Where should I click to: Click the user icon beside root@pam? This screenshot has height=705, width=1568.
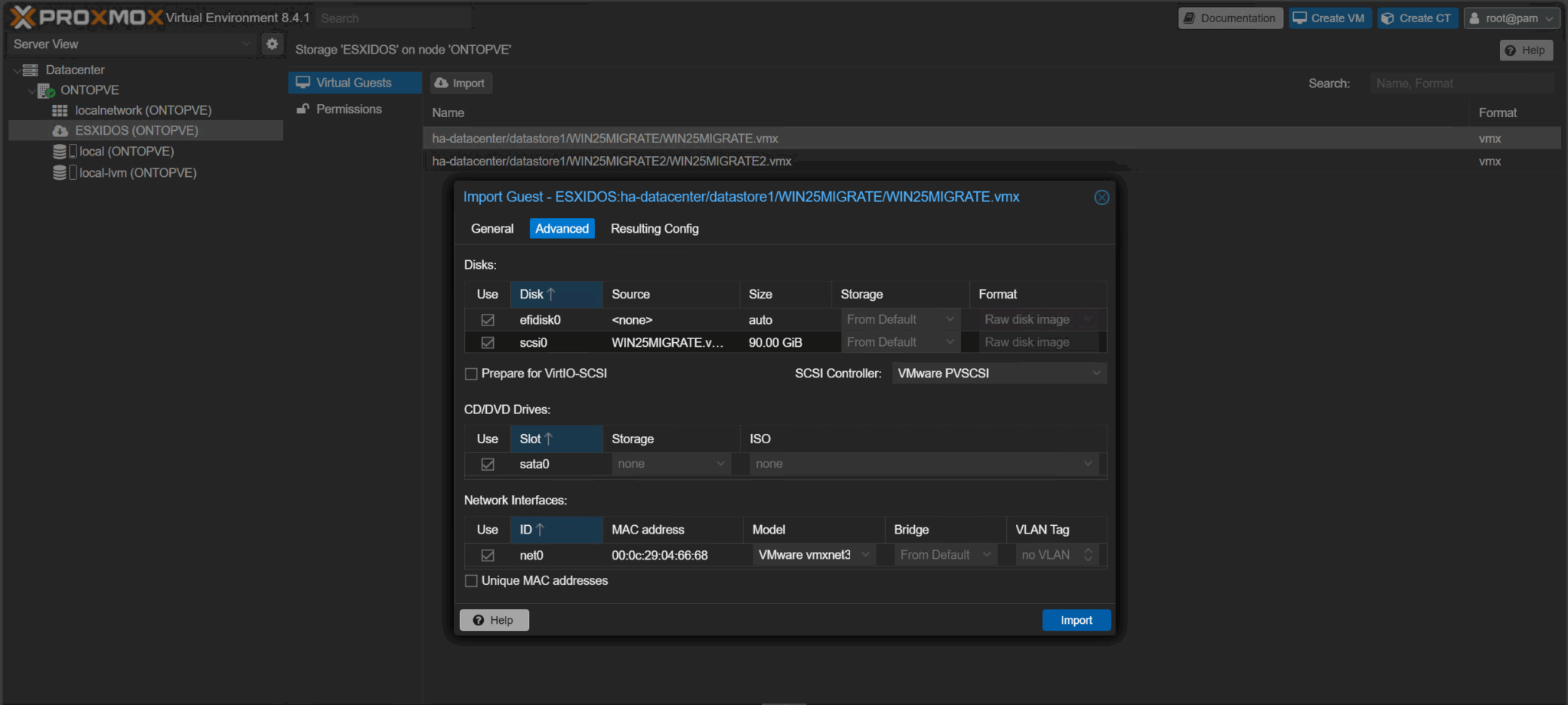[x=1475, y=18]
